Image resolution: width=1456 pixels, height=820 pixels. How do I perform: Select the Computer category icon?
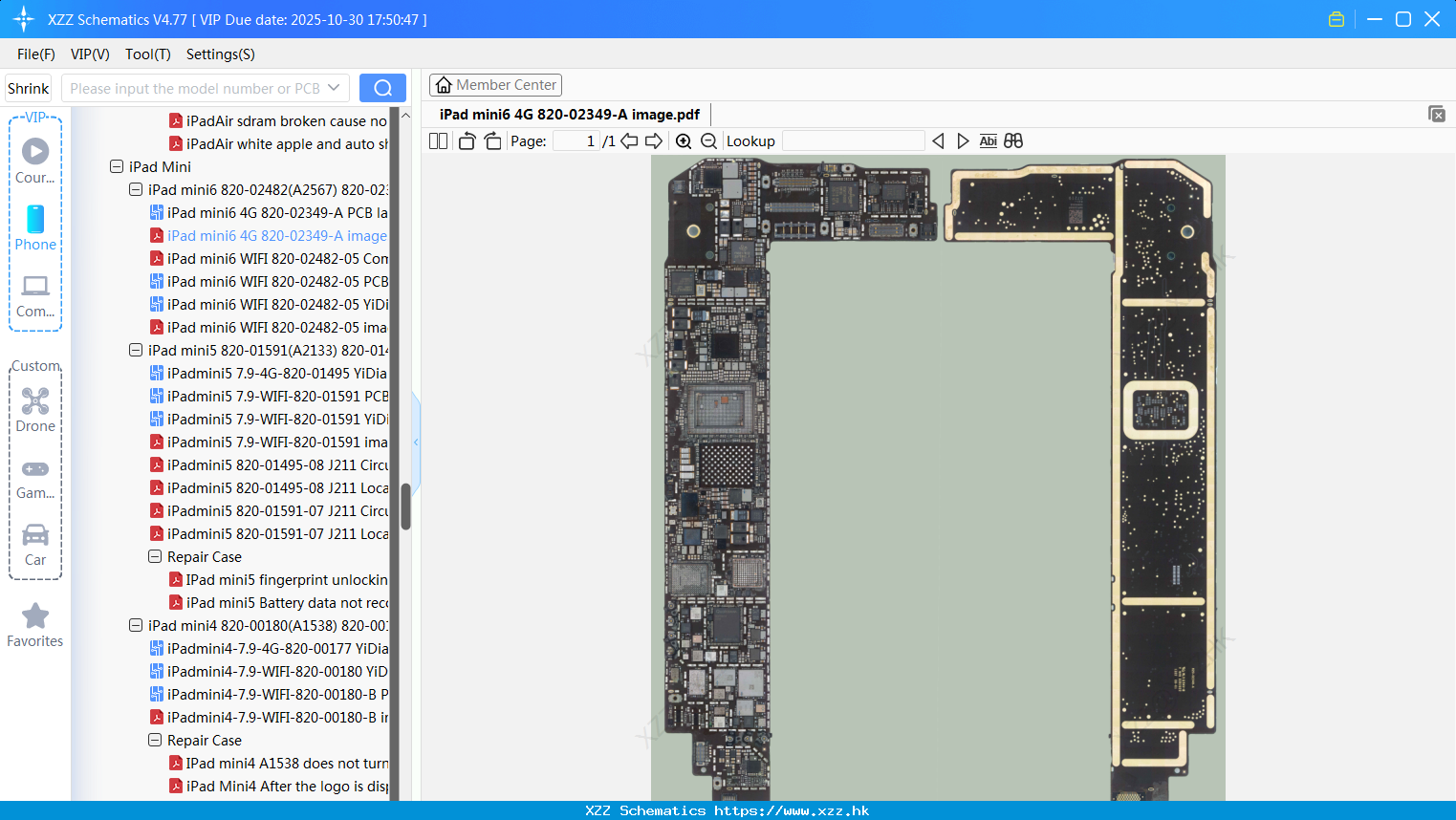pos(35,295)
